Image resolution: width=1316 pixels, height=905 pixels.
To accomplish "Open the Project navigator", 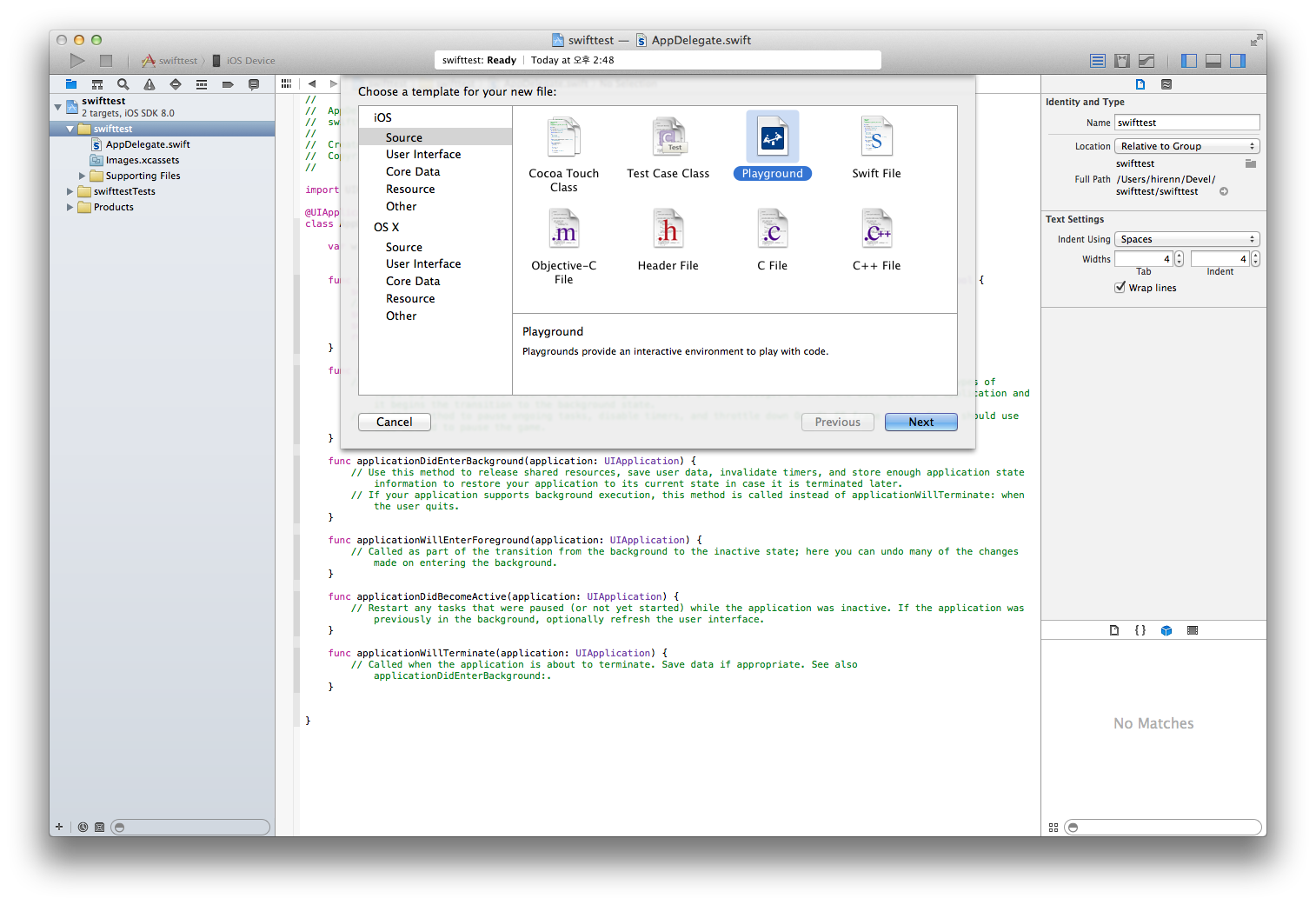I will pyautogui.click(x=71, y=84).
